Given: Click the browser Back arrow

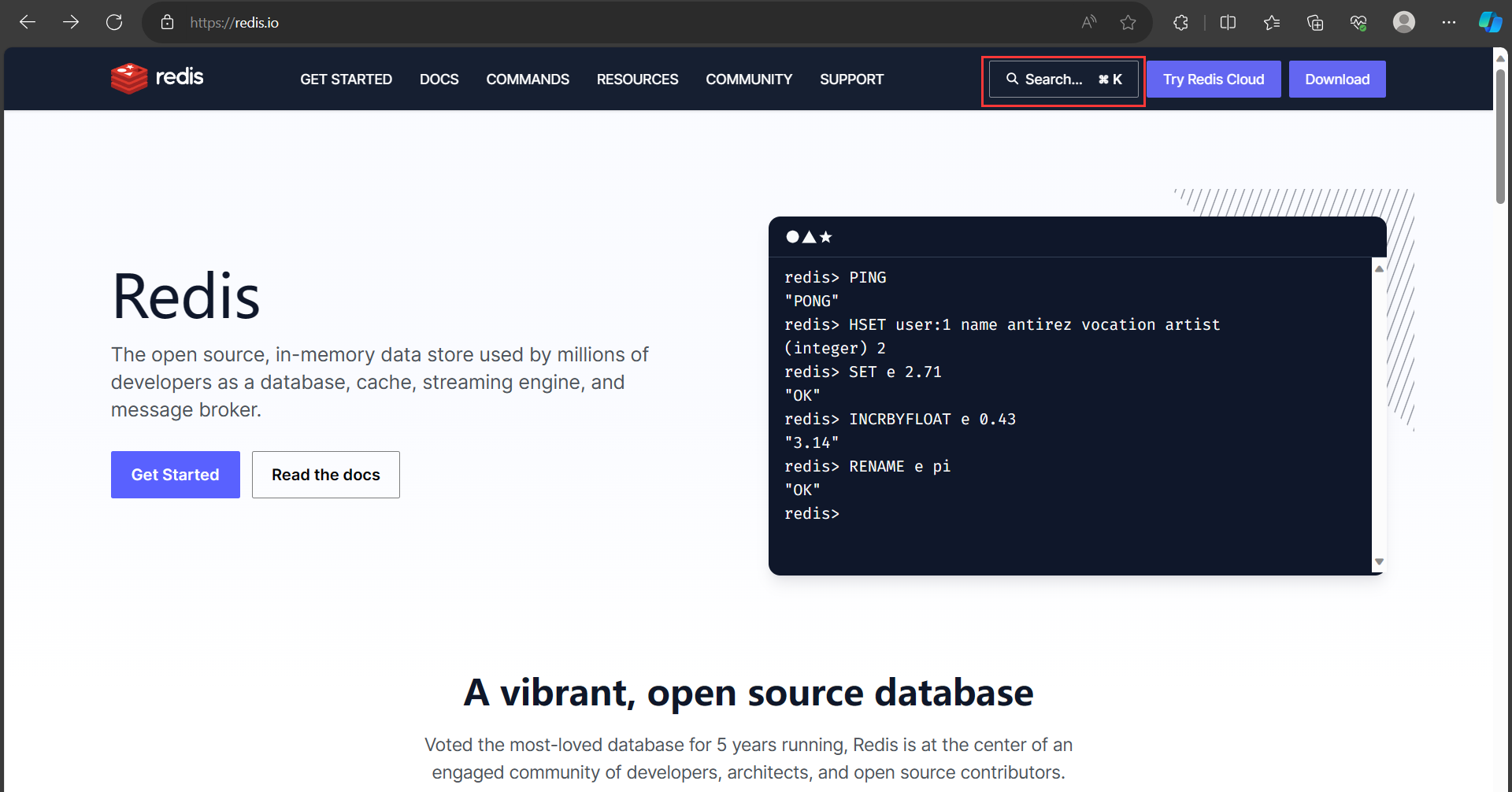Looking at the screenshot, I should pyautogui.click(x=28, y=22).
